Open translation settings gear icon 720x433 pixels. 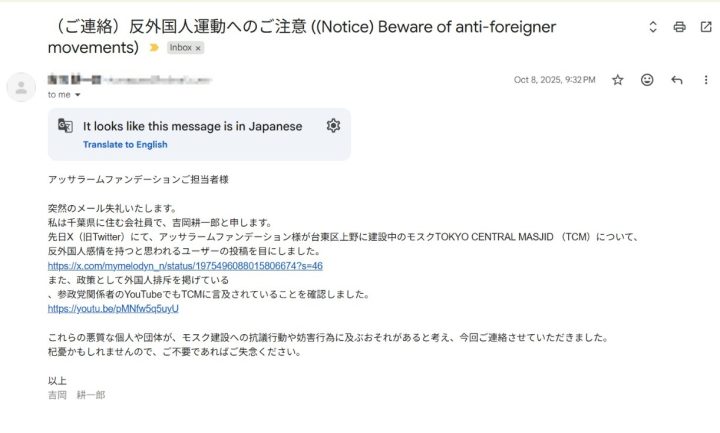click(333, 125)
